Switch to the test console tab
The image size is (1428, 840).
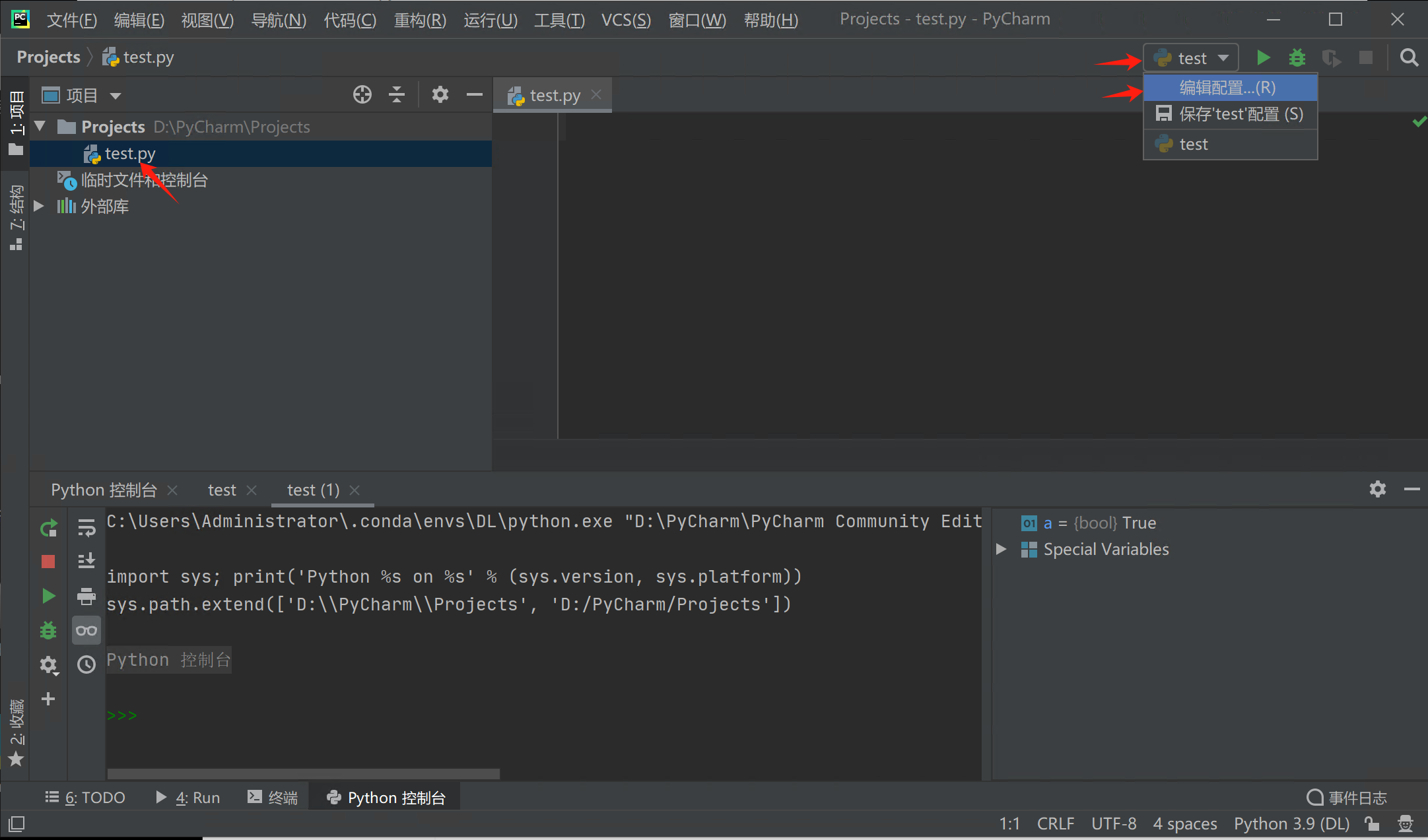click(x=222, y=490)
